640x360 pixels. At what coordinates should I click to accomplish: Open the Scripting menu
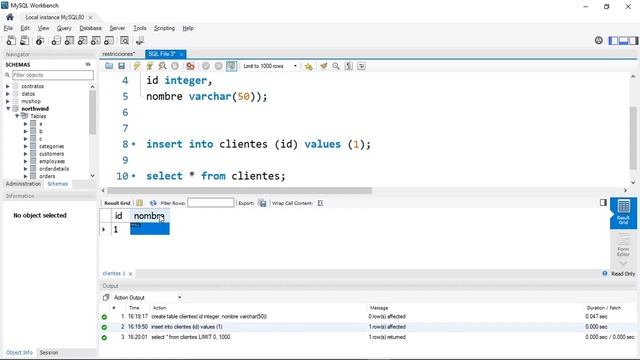click(164, 28)
